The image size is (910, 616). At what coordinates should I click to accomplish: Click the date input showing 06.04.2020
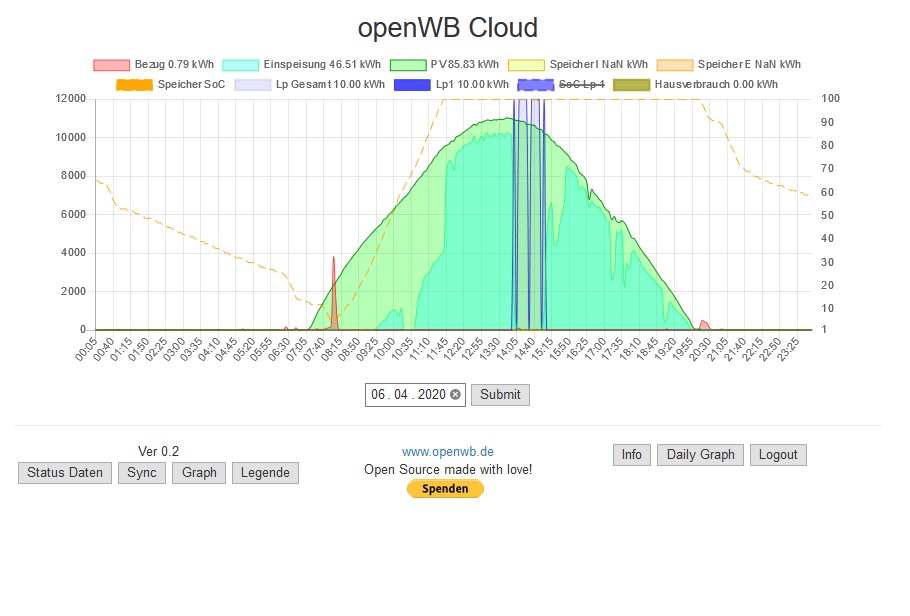tap(415, 395)
